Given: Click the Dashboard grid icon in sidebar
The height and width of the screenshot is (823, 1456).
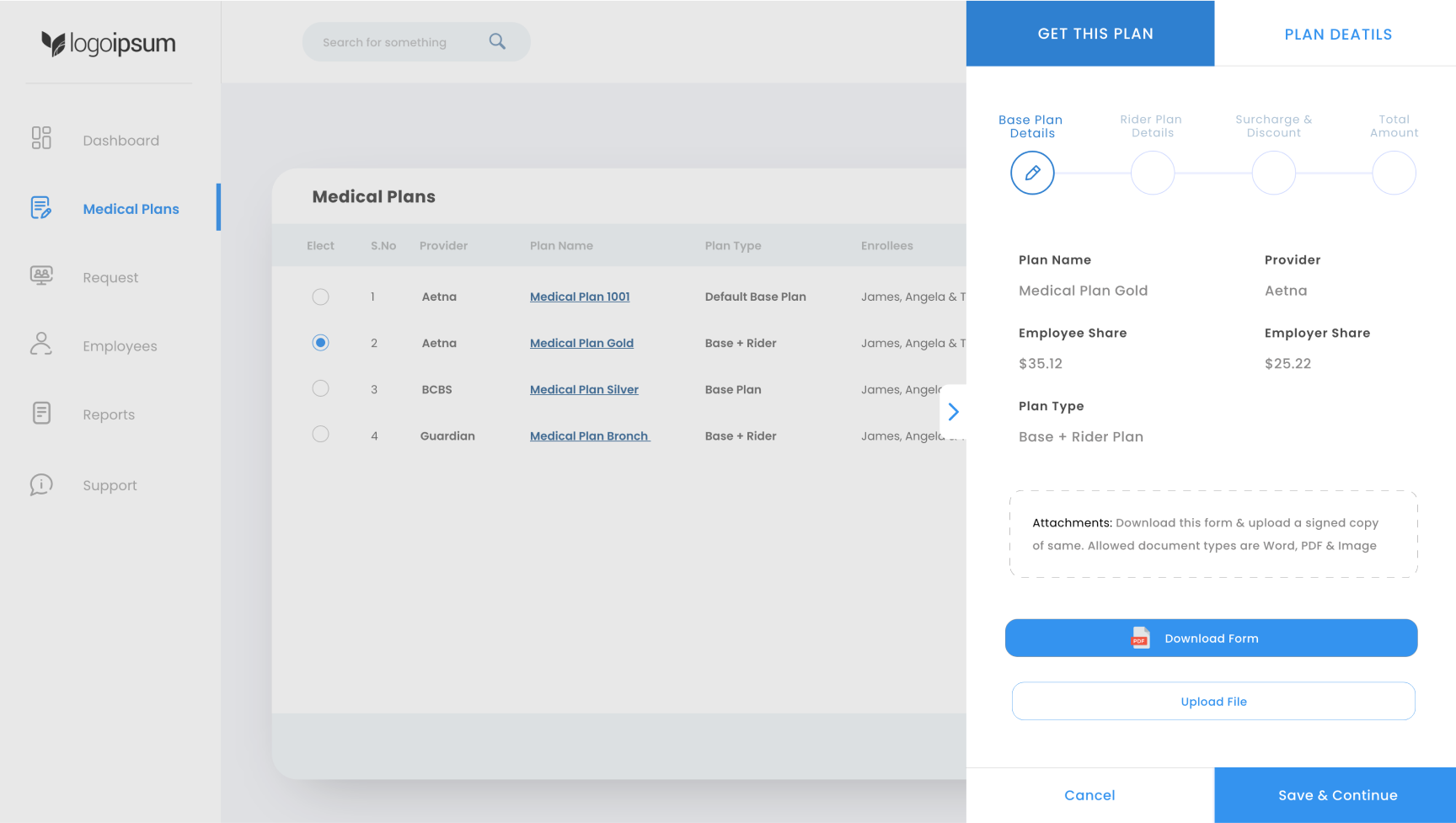Looking at the screenshot, I should (41, 138).
